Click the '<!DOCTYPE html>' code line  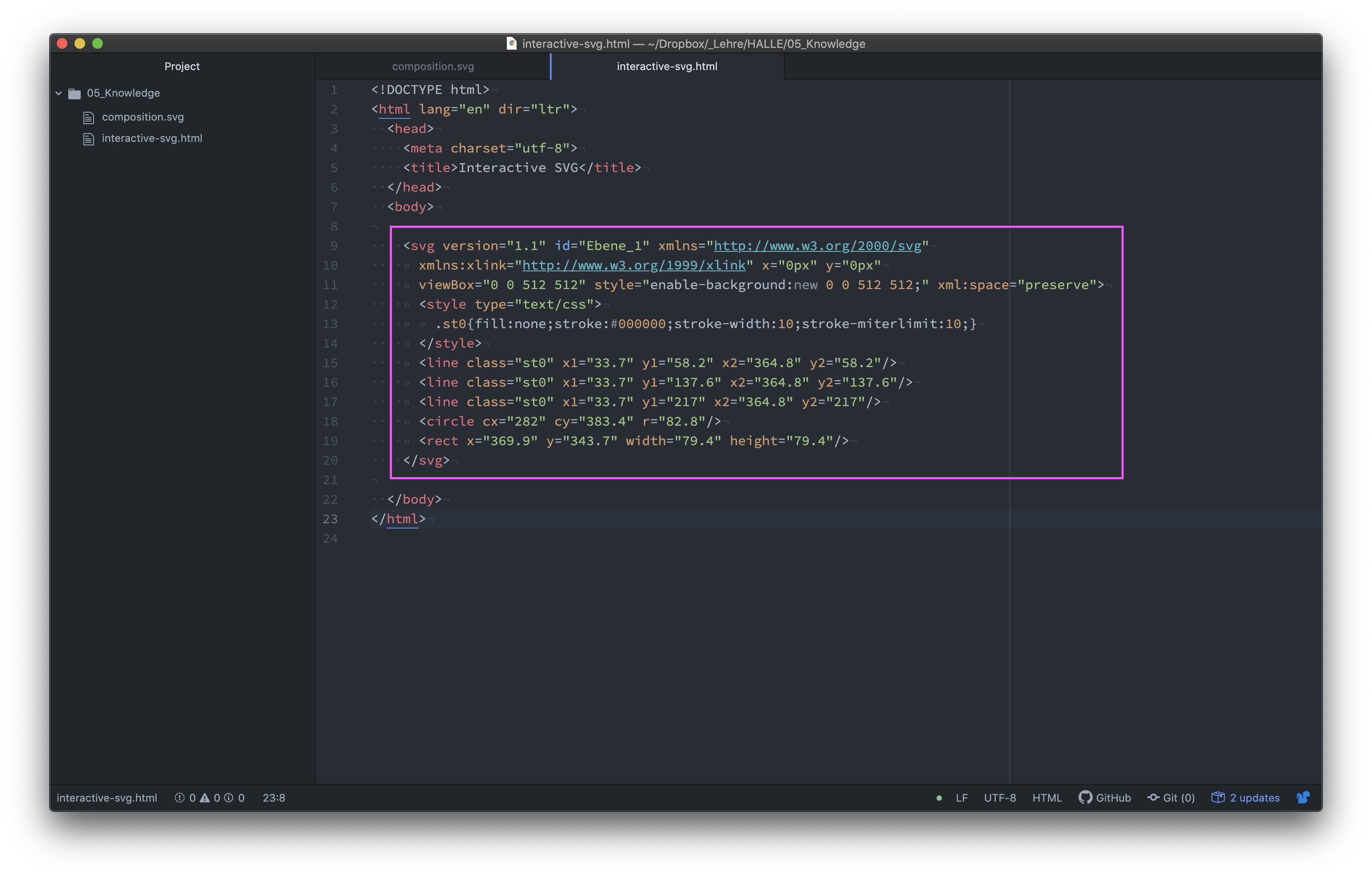430,90
